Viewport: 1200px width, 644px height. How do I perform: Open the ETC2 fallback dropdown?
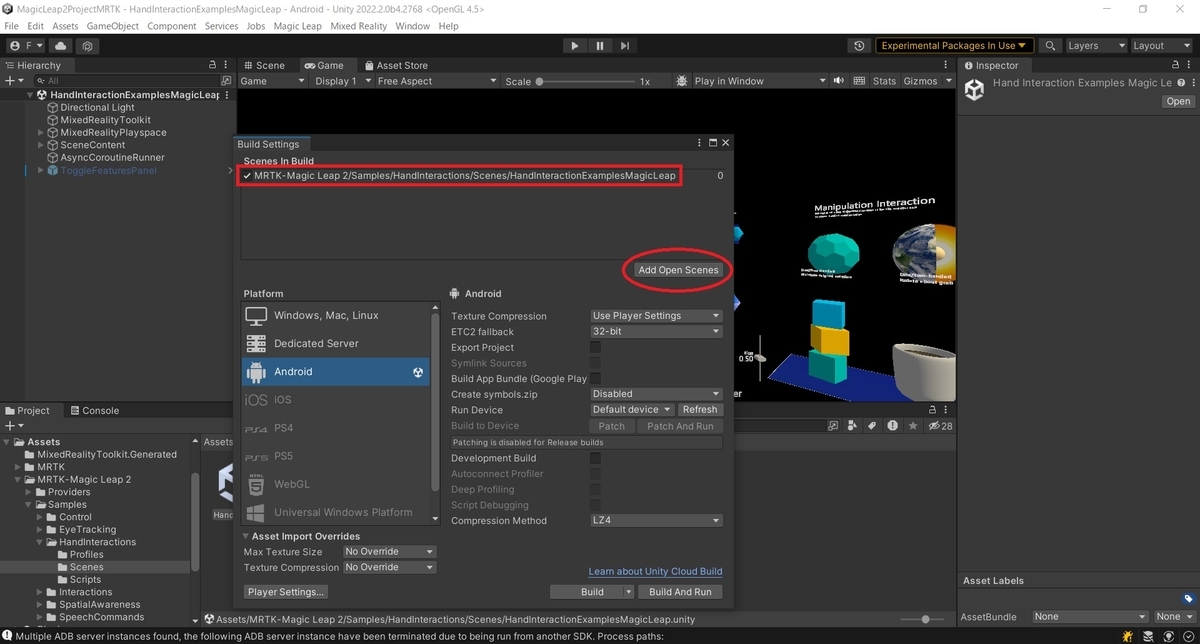coord(656,332)
